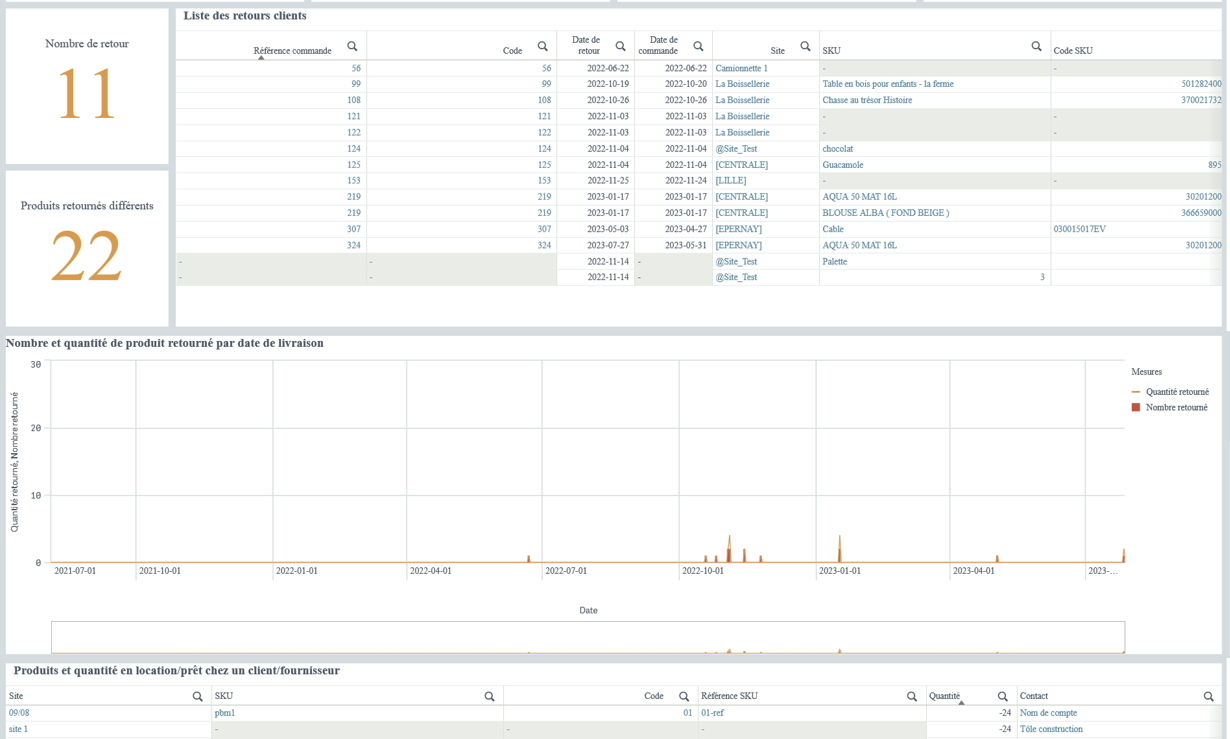Screen dimensions: 1230x739
Task: Open search on Date de retour column
Action: click(x=620, y=46)
